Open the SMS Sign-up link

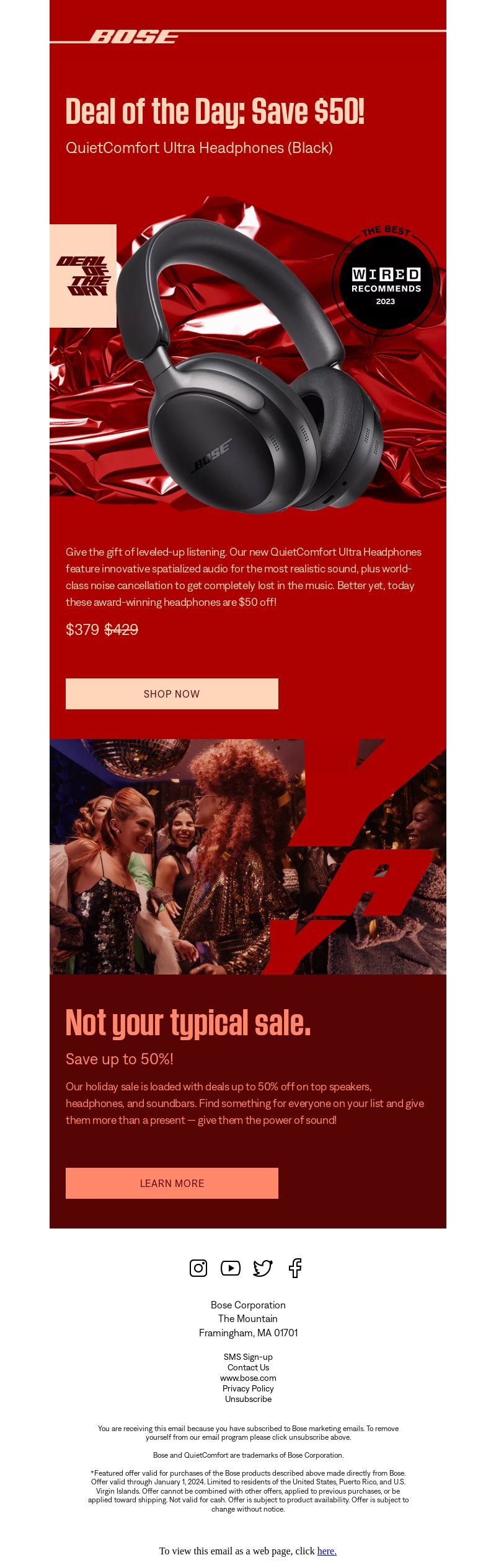pyautogui.click(x=248, y=1357)
